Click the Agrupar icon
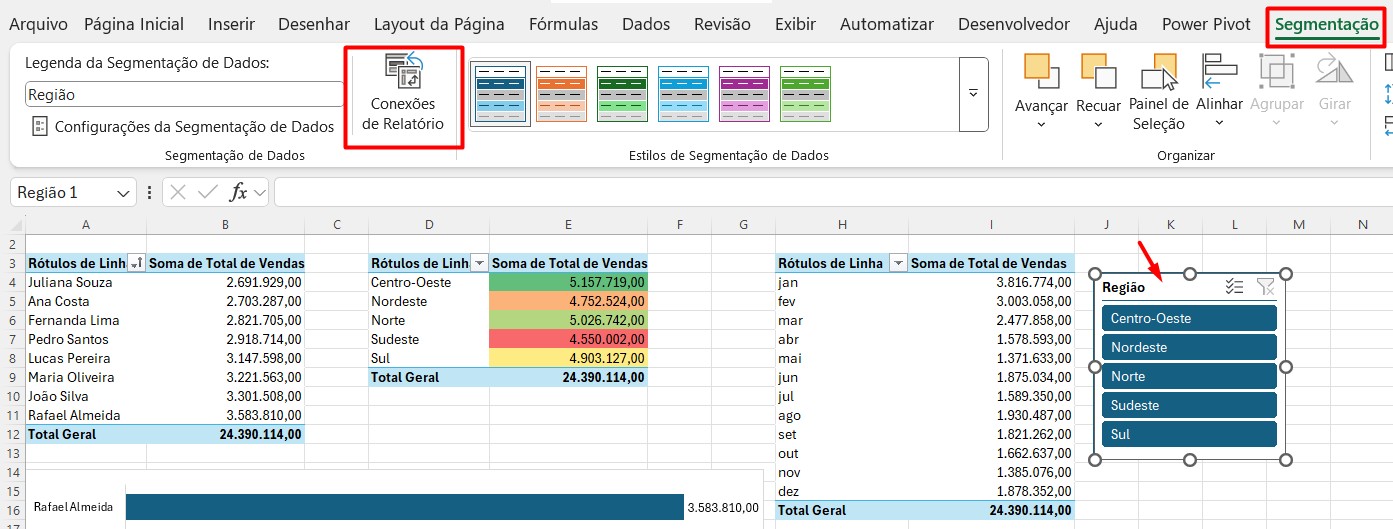The width and height of the screenshot is (1393, 529). coord(1276,71)
